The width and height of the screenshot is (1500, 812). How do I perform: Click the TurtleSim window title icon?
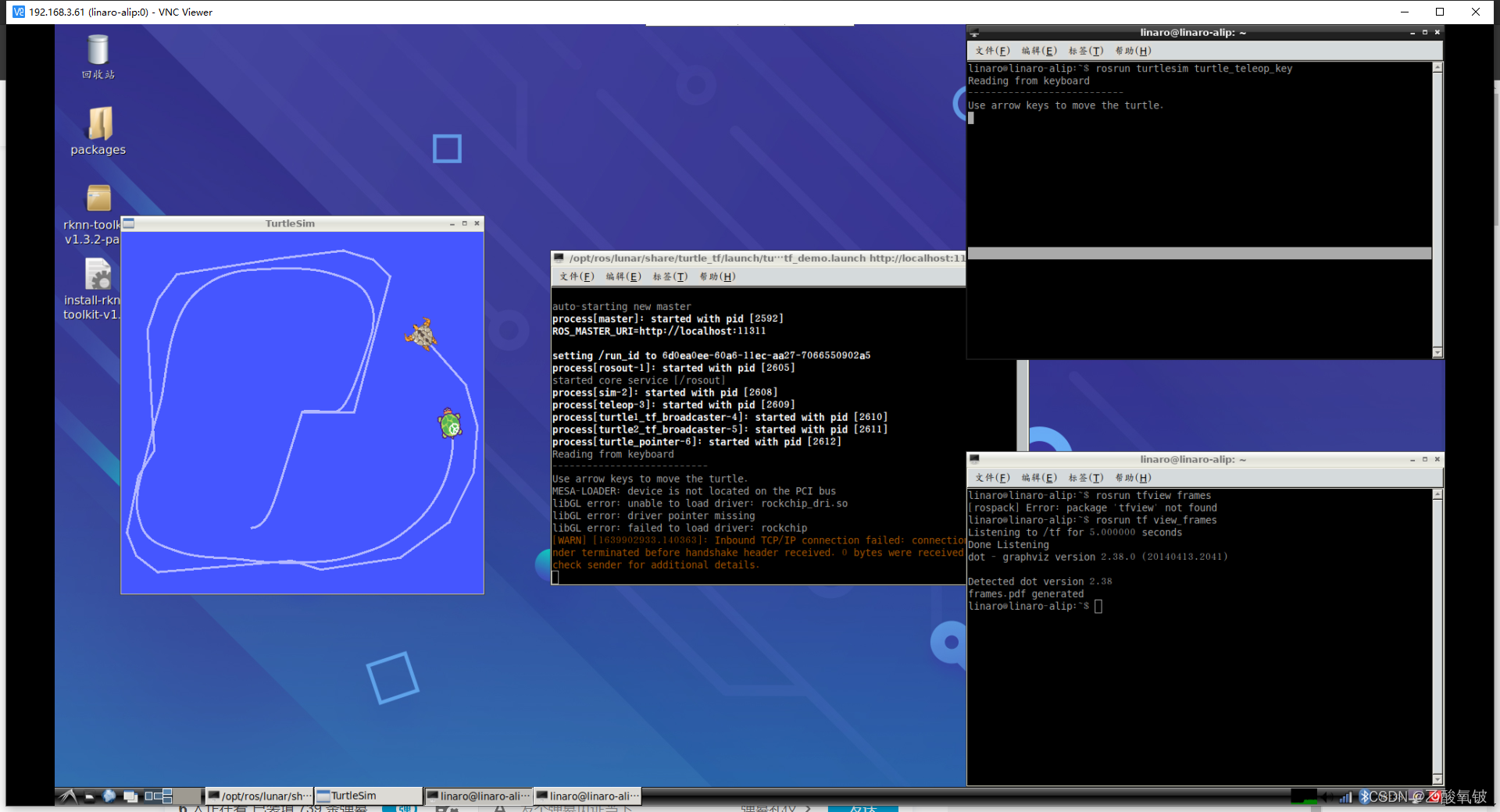click(129, 223)
